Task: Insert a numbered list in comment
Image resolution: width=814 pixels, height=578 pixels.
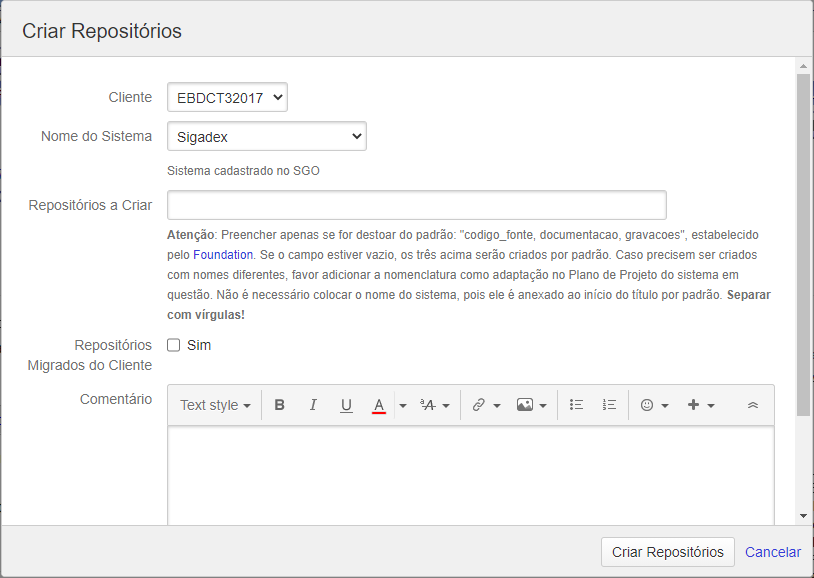Action: coord(609,405)
